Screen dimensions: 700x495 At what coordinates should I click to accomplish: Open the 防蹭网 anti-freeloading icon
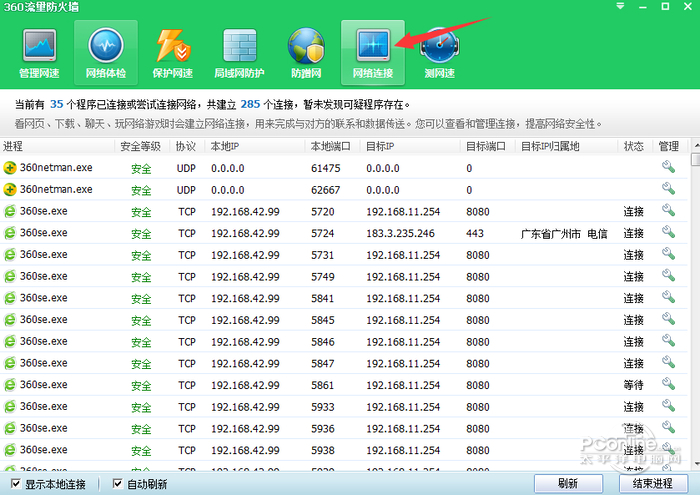[306, 52]
